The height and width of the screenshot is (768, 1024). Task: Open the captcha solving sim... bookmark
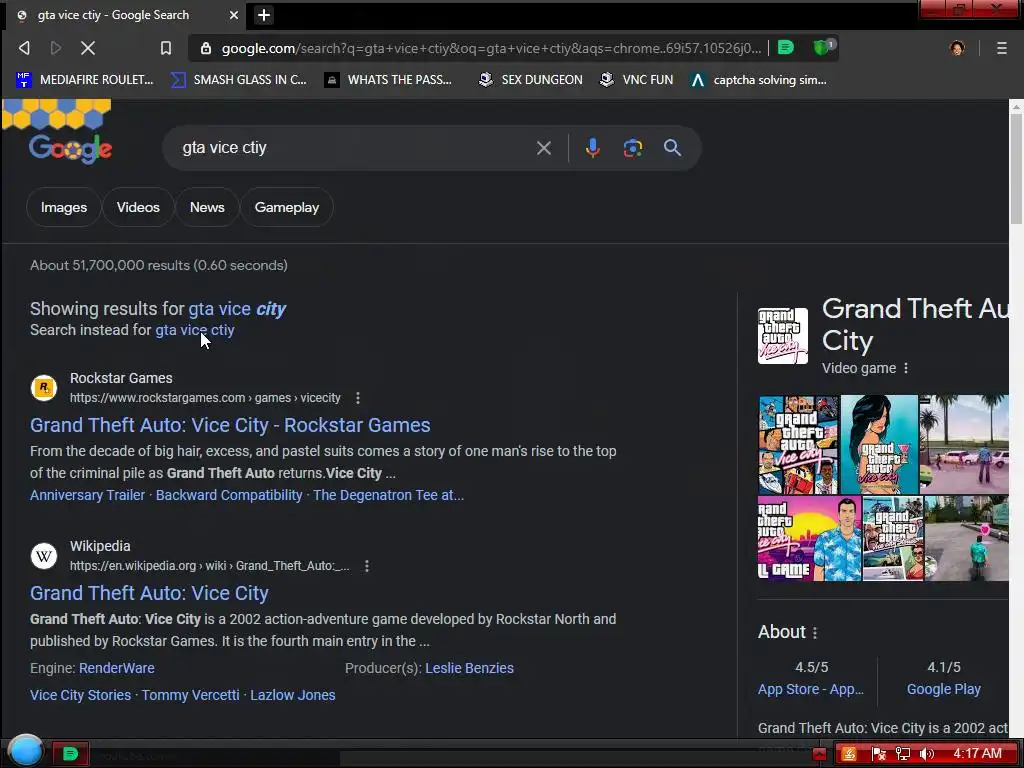[758, 80]
